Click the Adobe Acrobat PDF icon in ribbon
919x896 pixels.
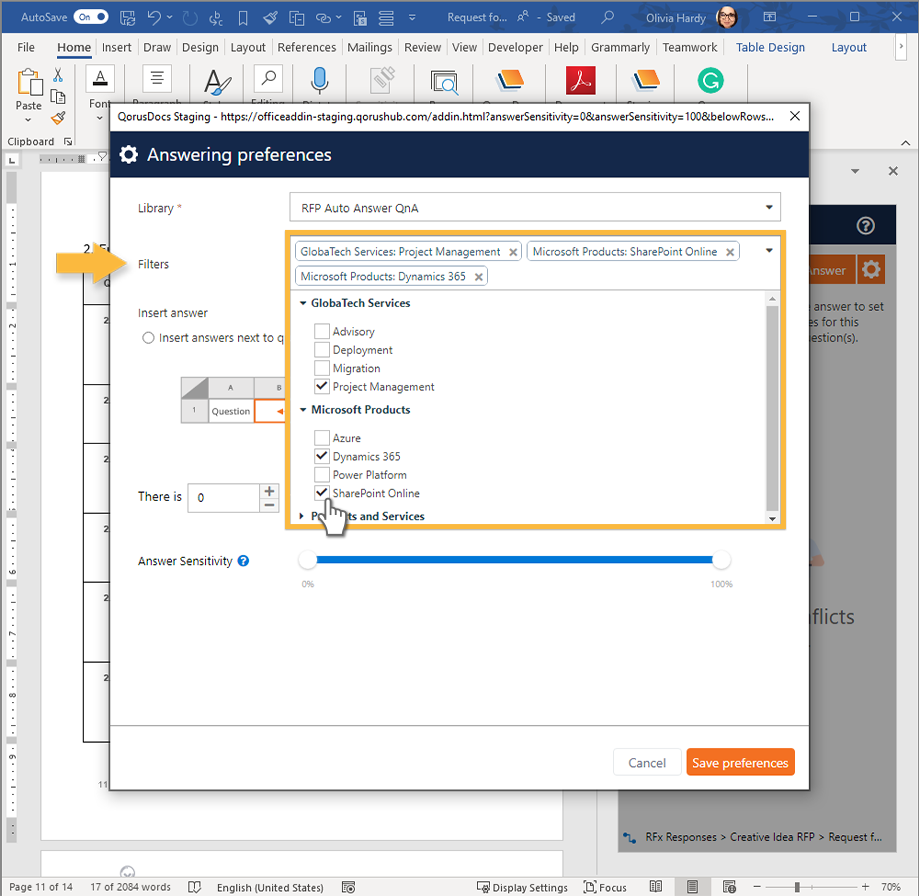pyautogui.click(x=580, y=80)
